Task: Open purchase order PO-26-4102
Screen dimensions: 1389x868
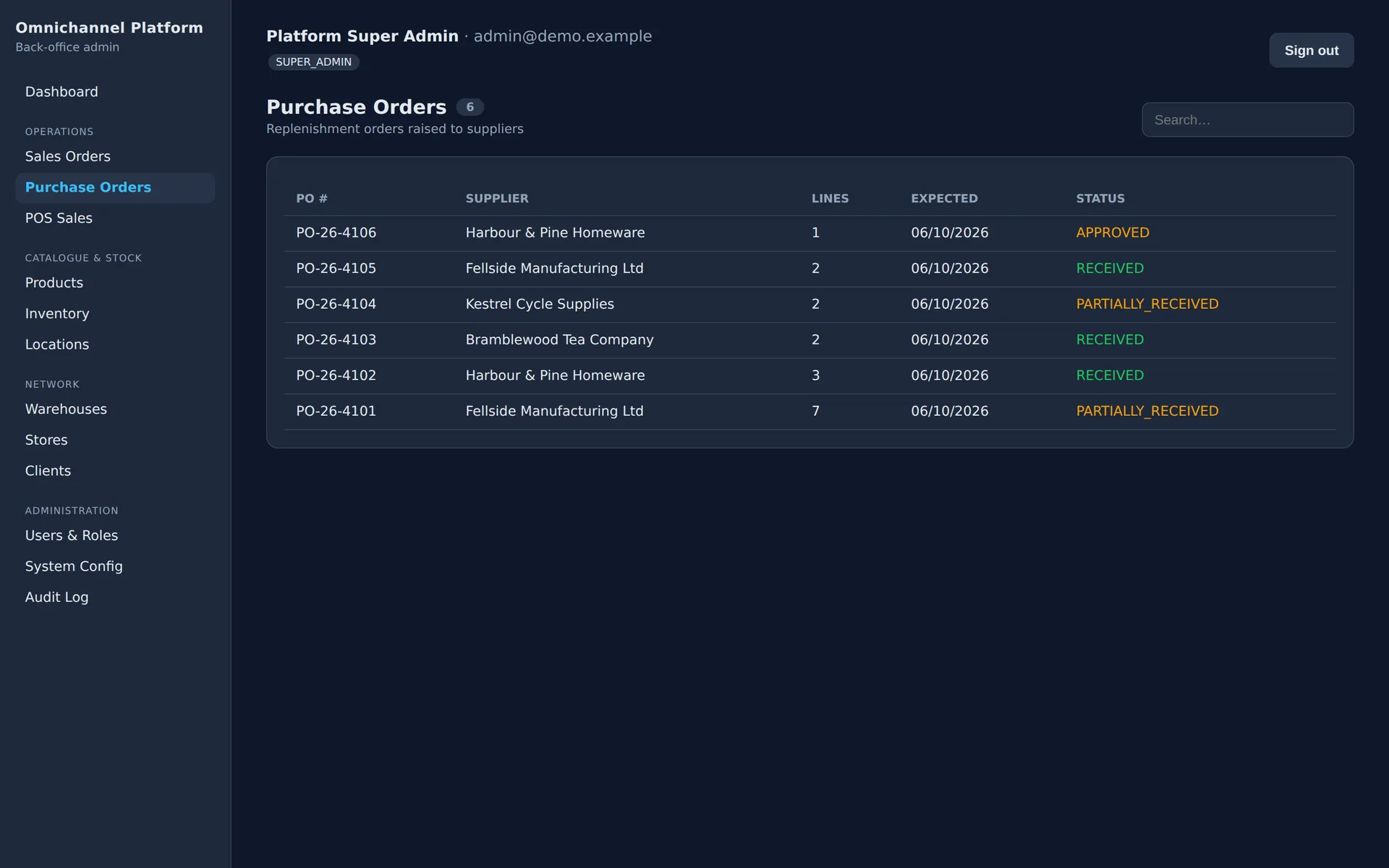Action: tap(810, 375)
